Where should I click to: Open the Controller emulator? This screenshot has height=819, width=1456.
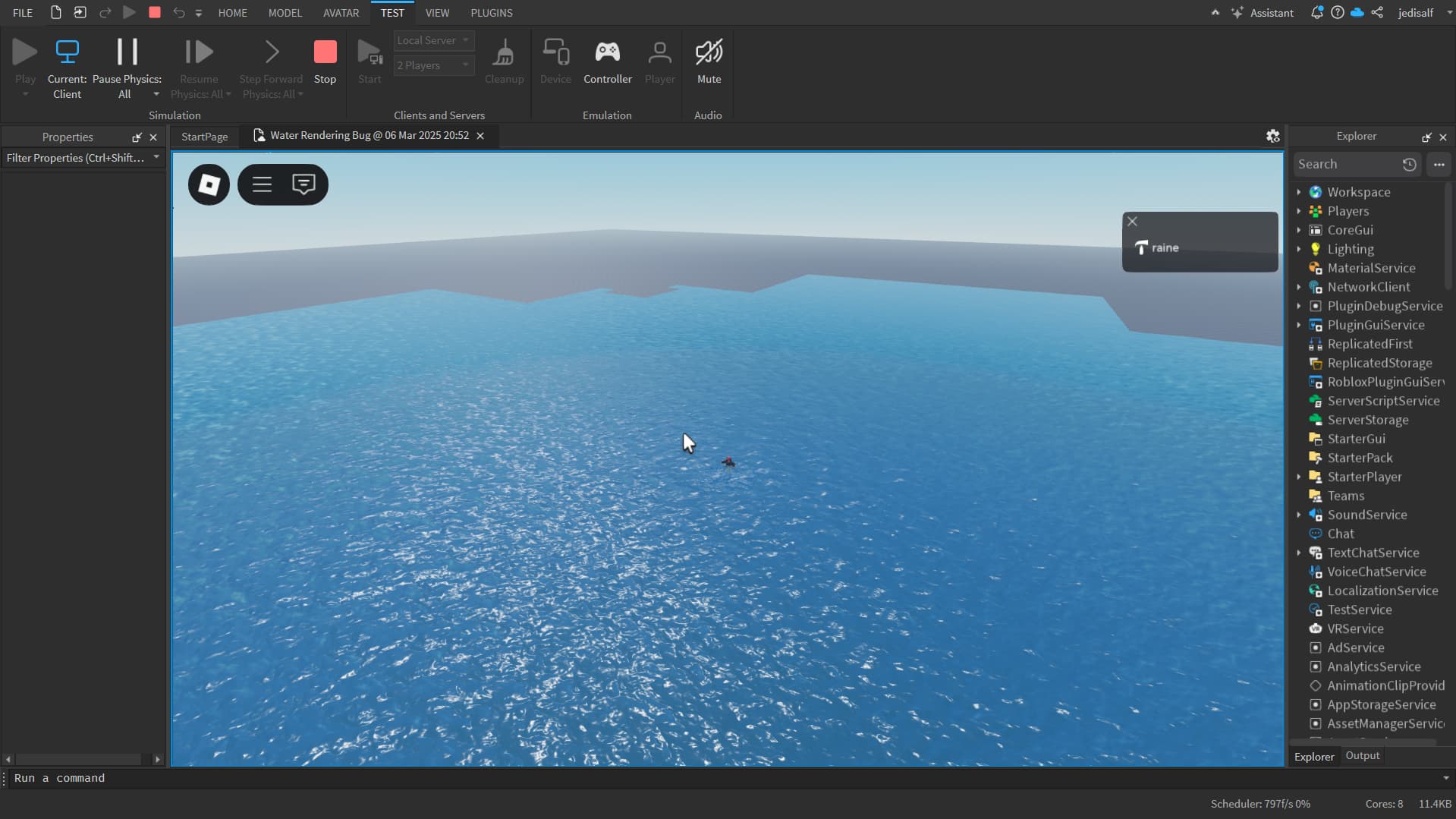pyautogui.click(x=607, y=59)
